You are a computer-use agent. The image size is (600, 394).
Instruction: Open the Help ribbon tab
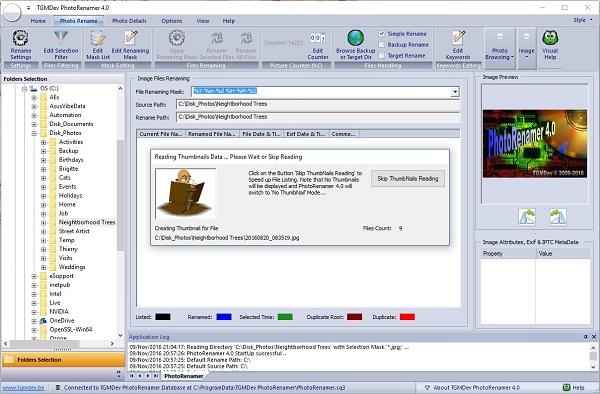point(229,21)
